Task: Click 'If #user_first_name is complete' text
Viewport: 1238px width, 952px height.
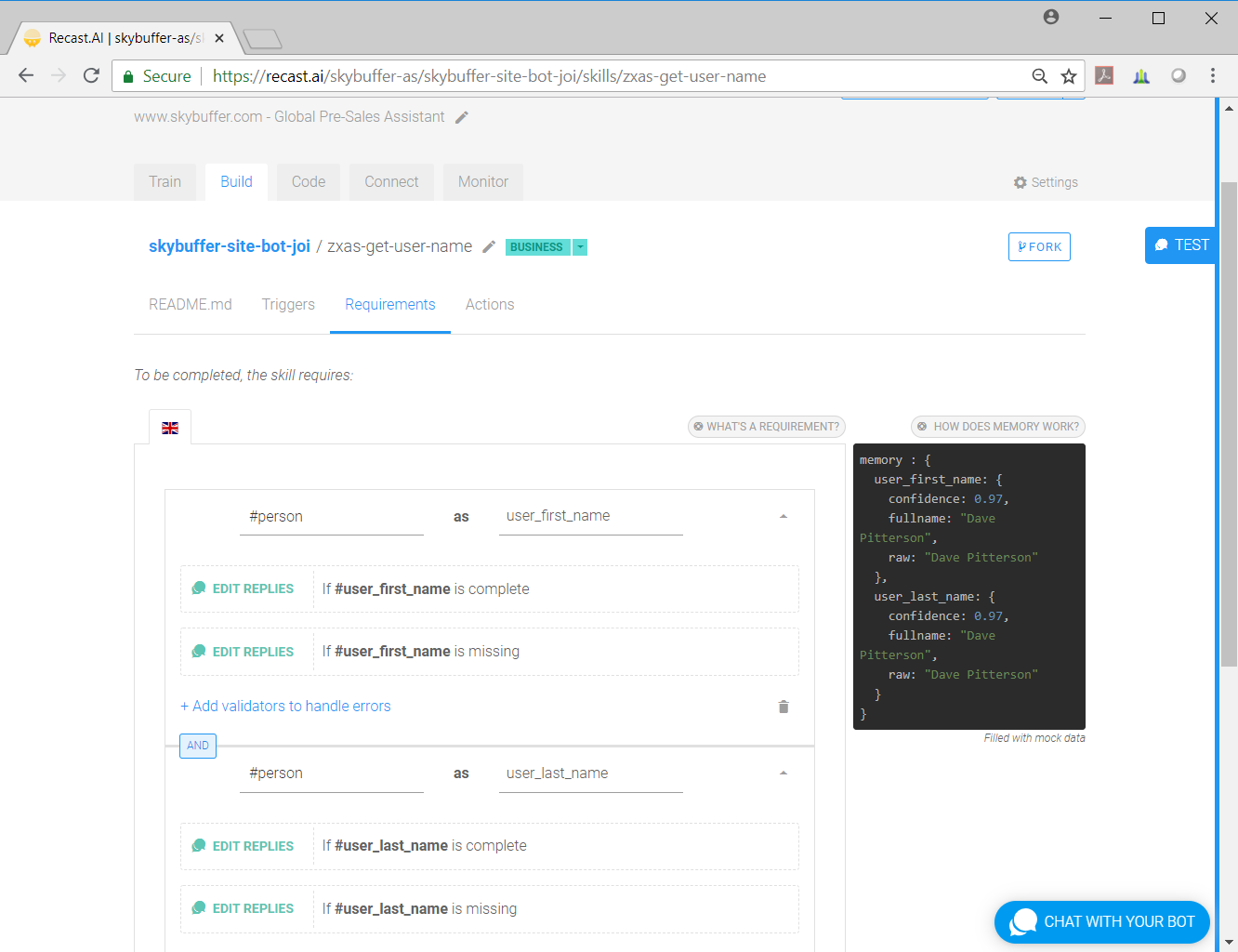Action: 426,589
